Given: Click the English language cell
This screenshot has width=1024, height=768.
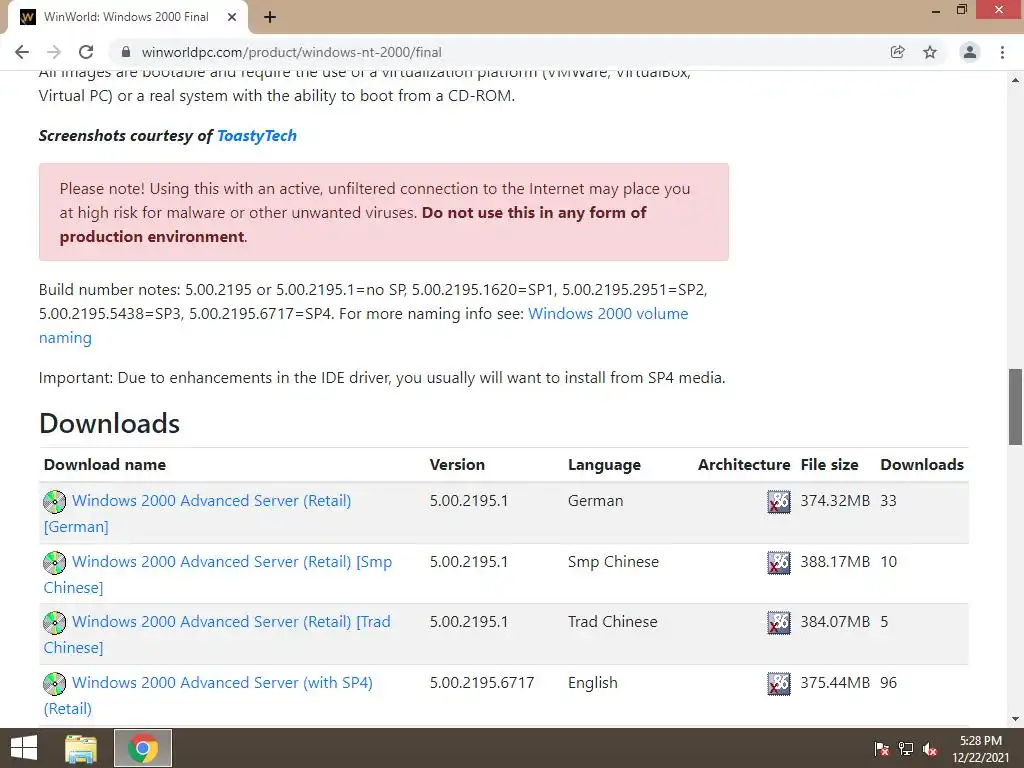Looking at the screenshot, I should point(592,683).
